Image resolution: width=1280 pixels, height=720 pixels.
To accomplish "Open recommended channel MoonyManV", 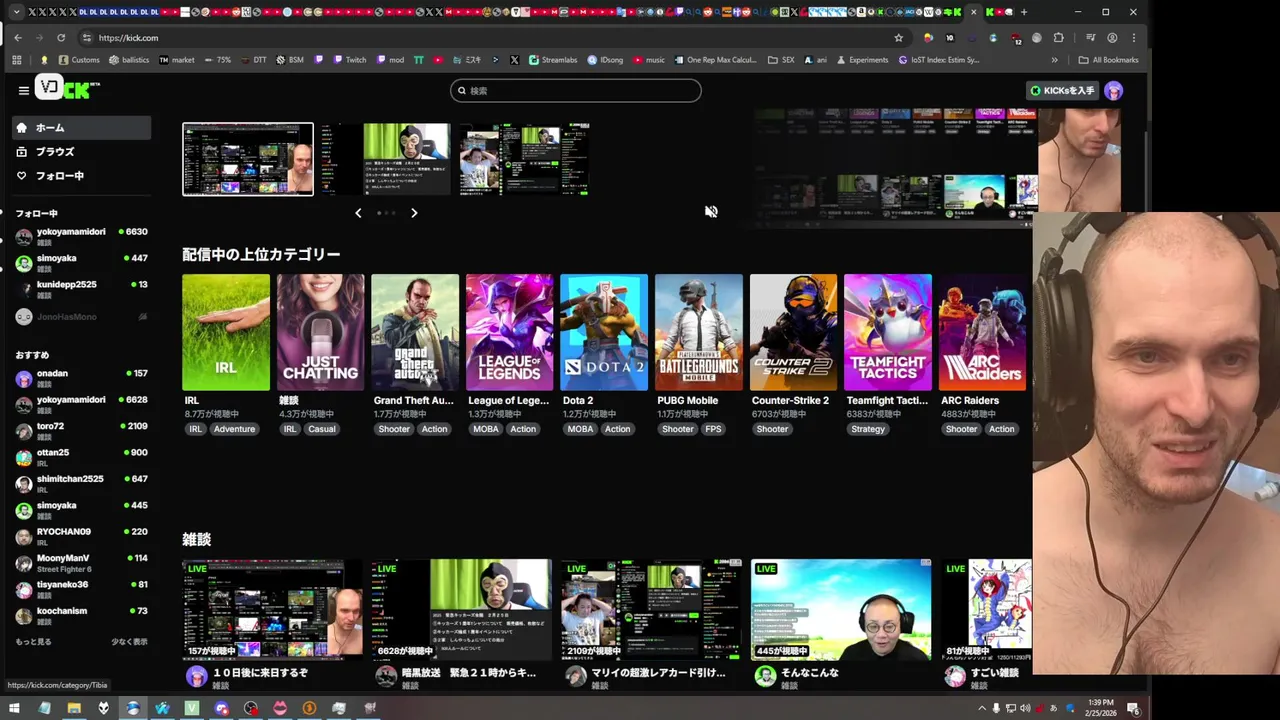I will click(x=81, y=563).
